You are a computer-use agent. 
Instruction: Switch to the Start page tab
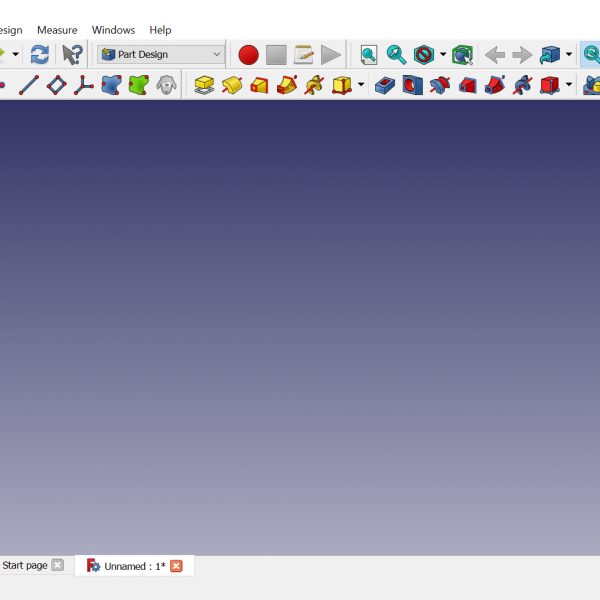pyautogui.click(x=25, y=566)
